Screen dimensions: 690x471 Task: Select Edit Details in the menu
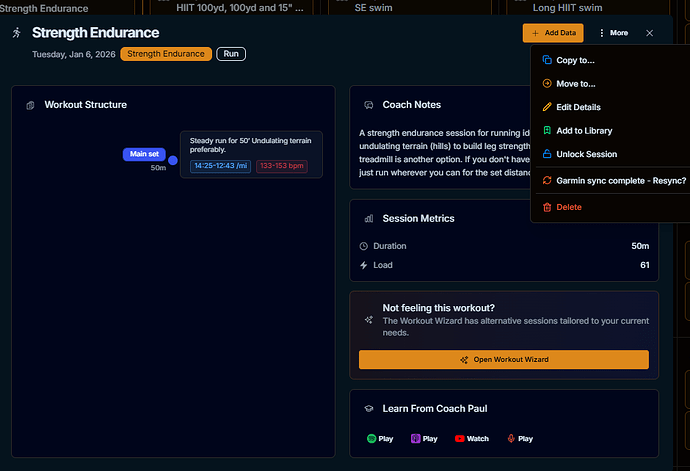click(578, 107)
